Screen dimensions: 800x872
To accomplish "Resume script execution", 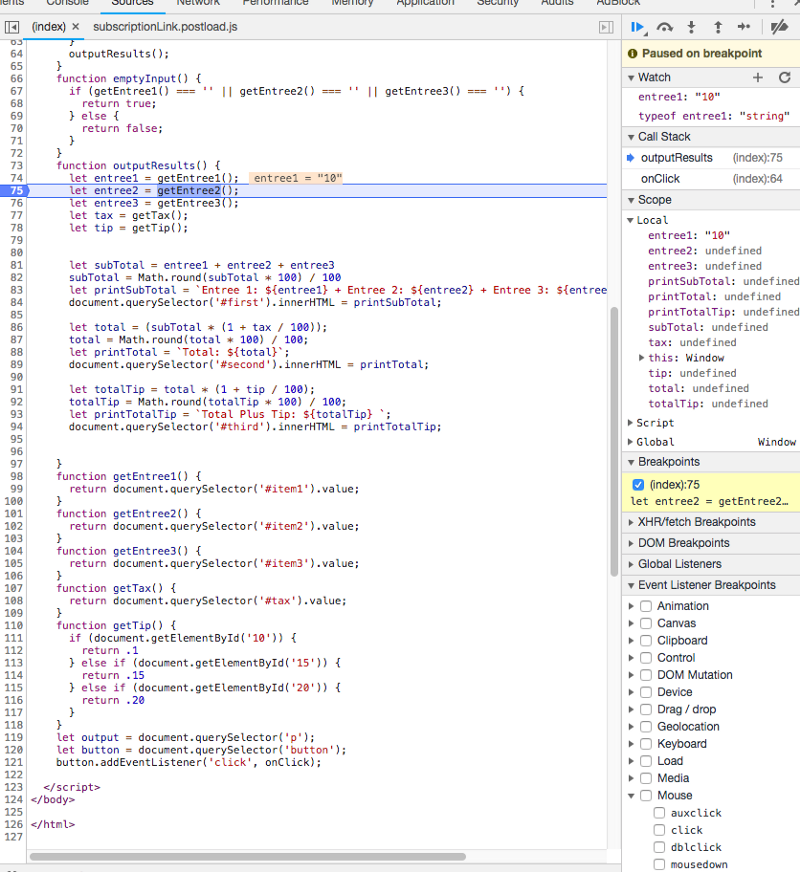I will point(637,27).
